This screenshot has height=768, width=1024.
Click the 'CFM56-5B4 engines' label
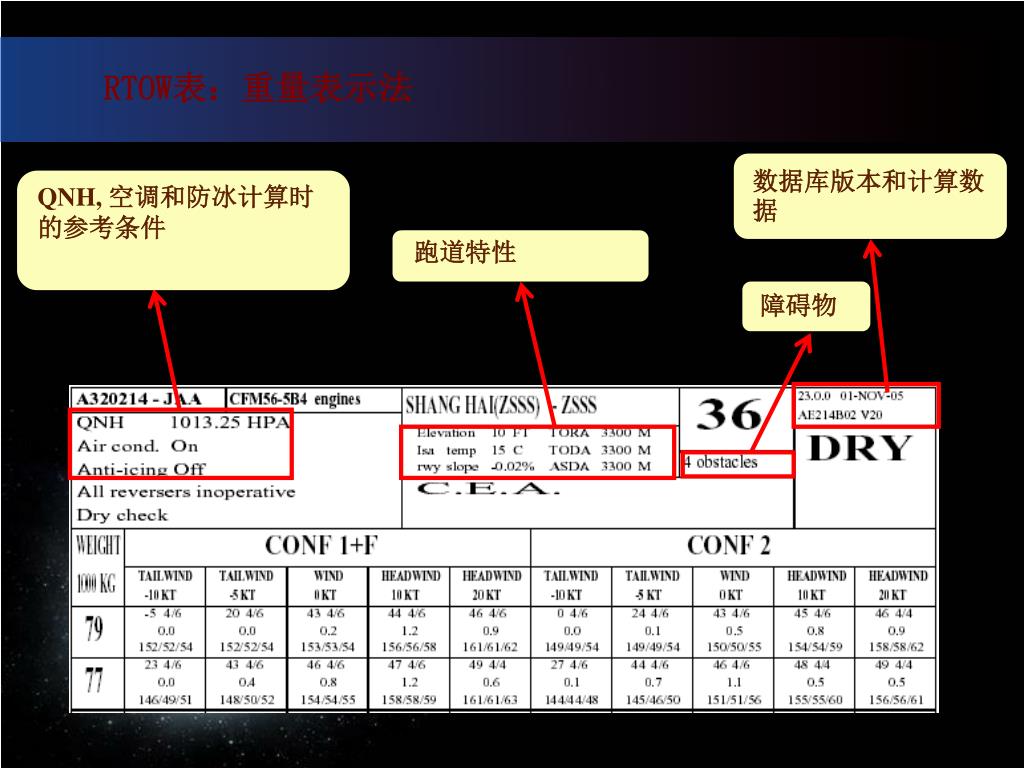coord(295,399)
